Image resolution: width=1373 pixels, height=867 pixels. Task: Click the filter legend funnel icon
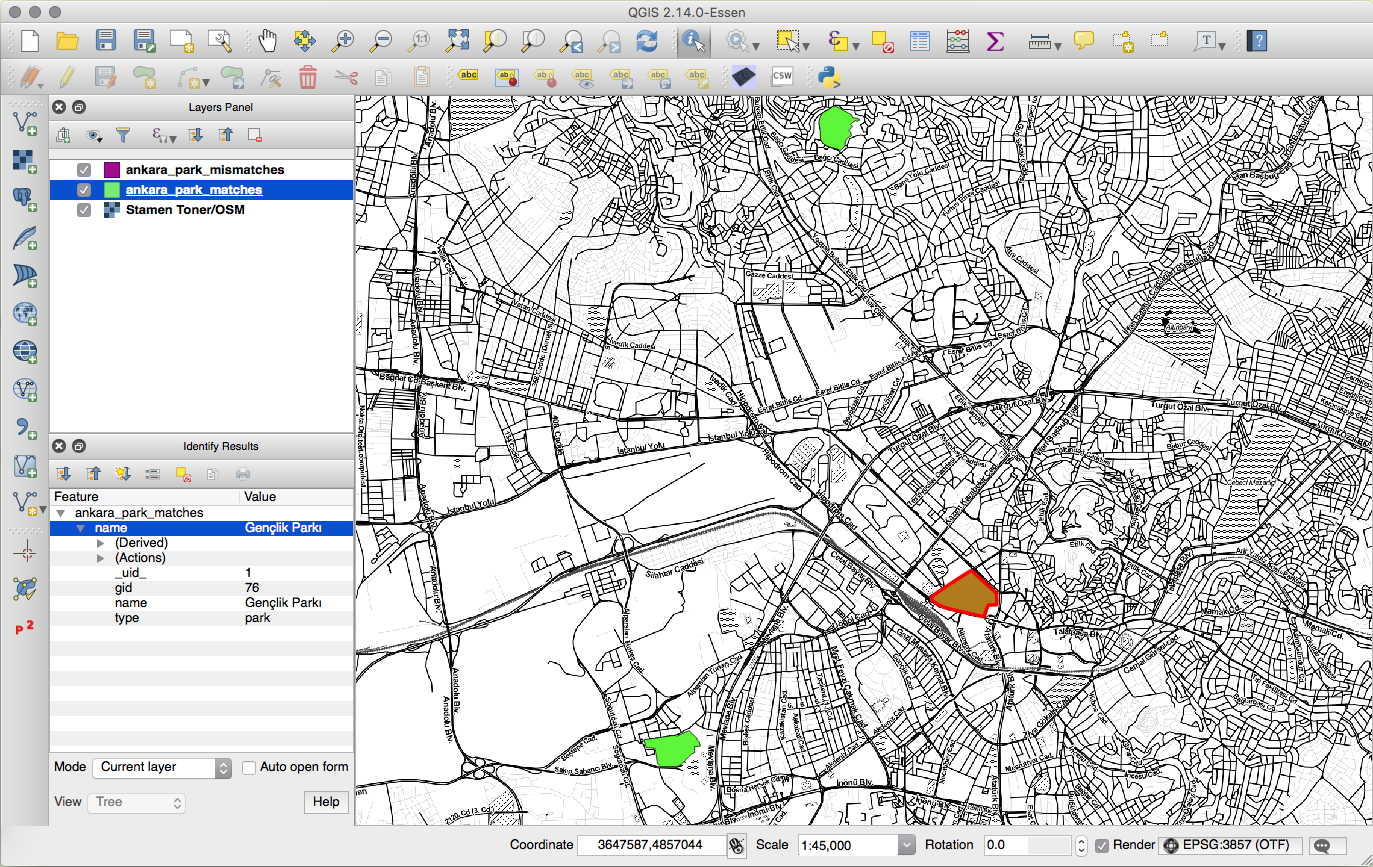pyautogui.click(x=123, y=135)
